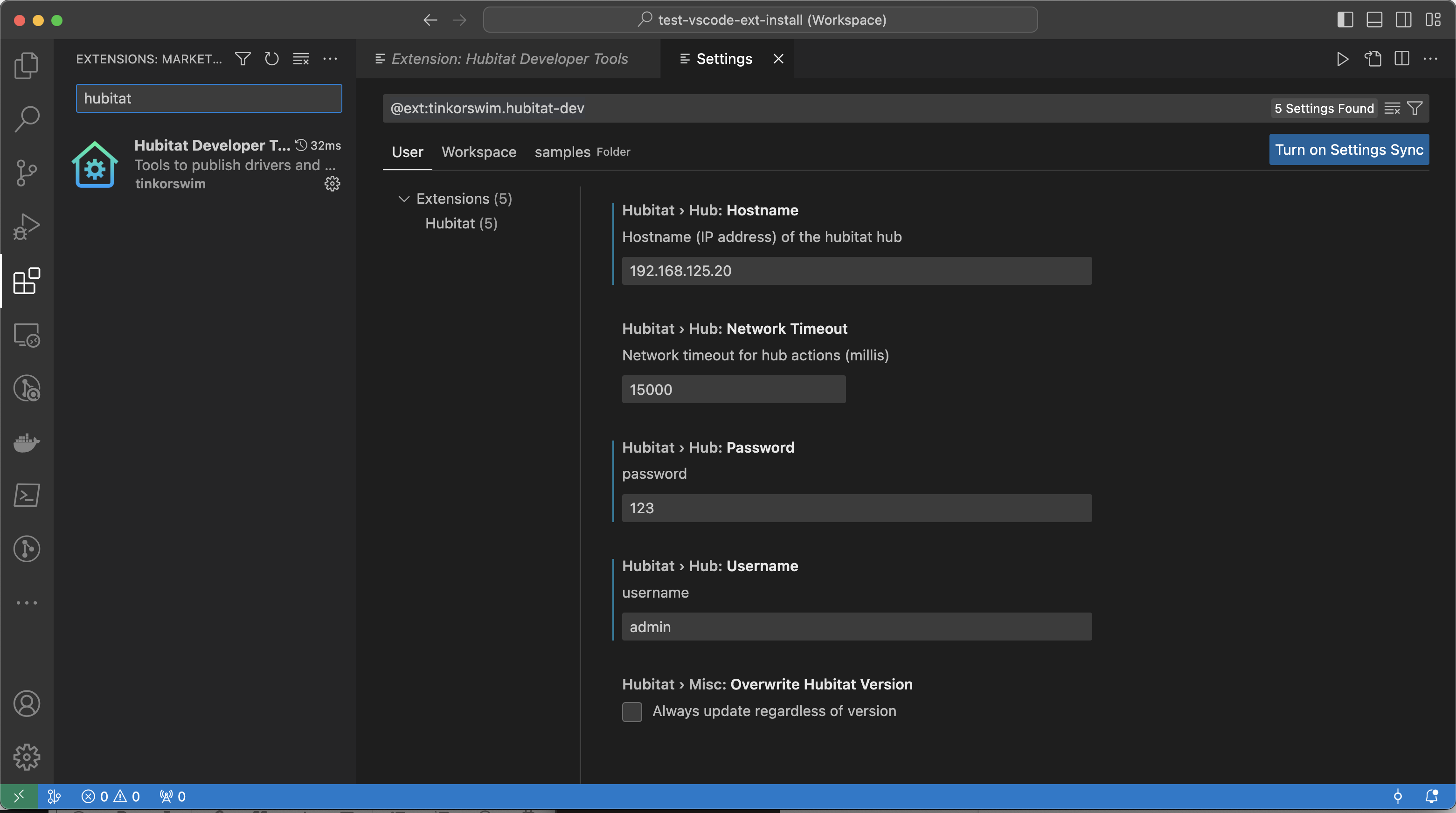
Task: Focus the extensions search box containing hubitat
Action: click(208, 98)
